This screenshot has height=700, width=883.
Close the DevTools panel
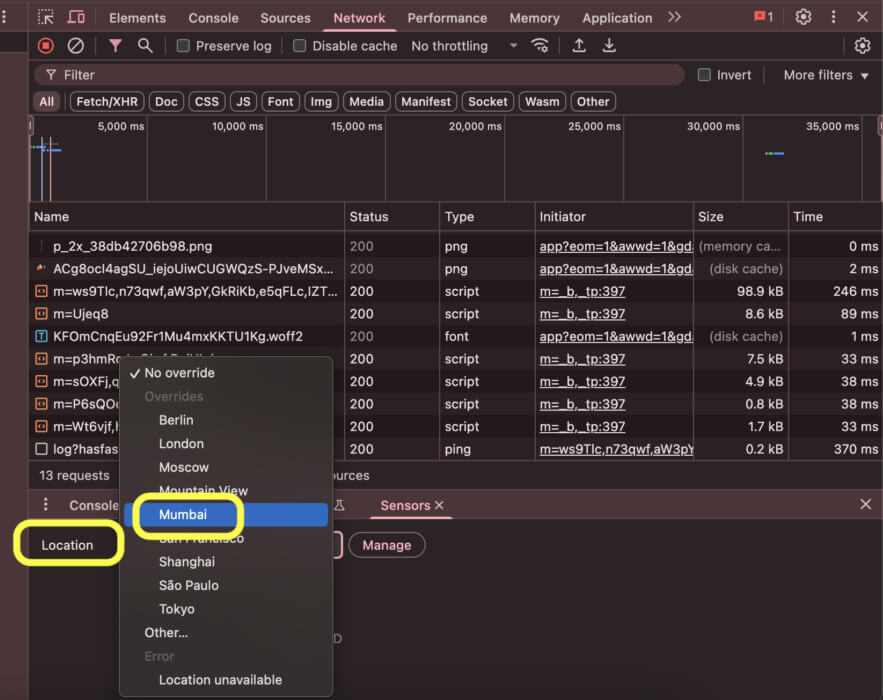coord(862,17)
